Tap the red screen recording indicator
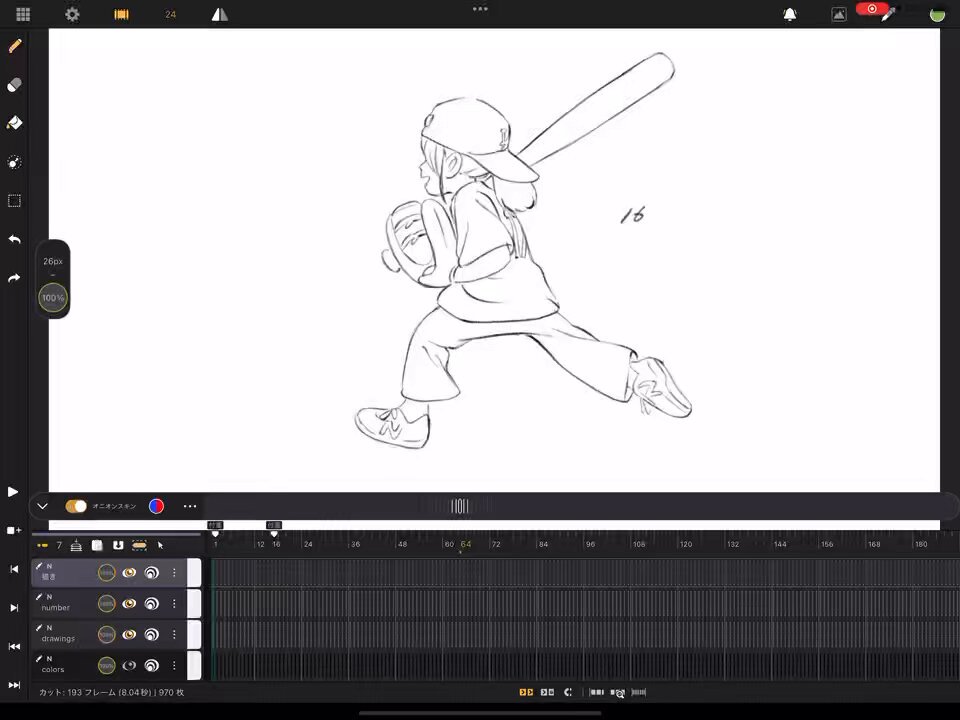960x720 pixels. 872,9
